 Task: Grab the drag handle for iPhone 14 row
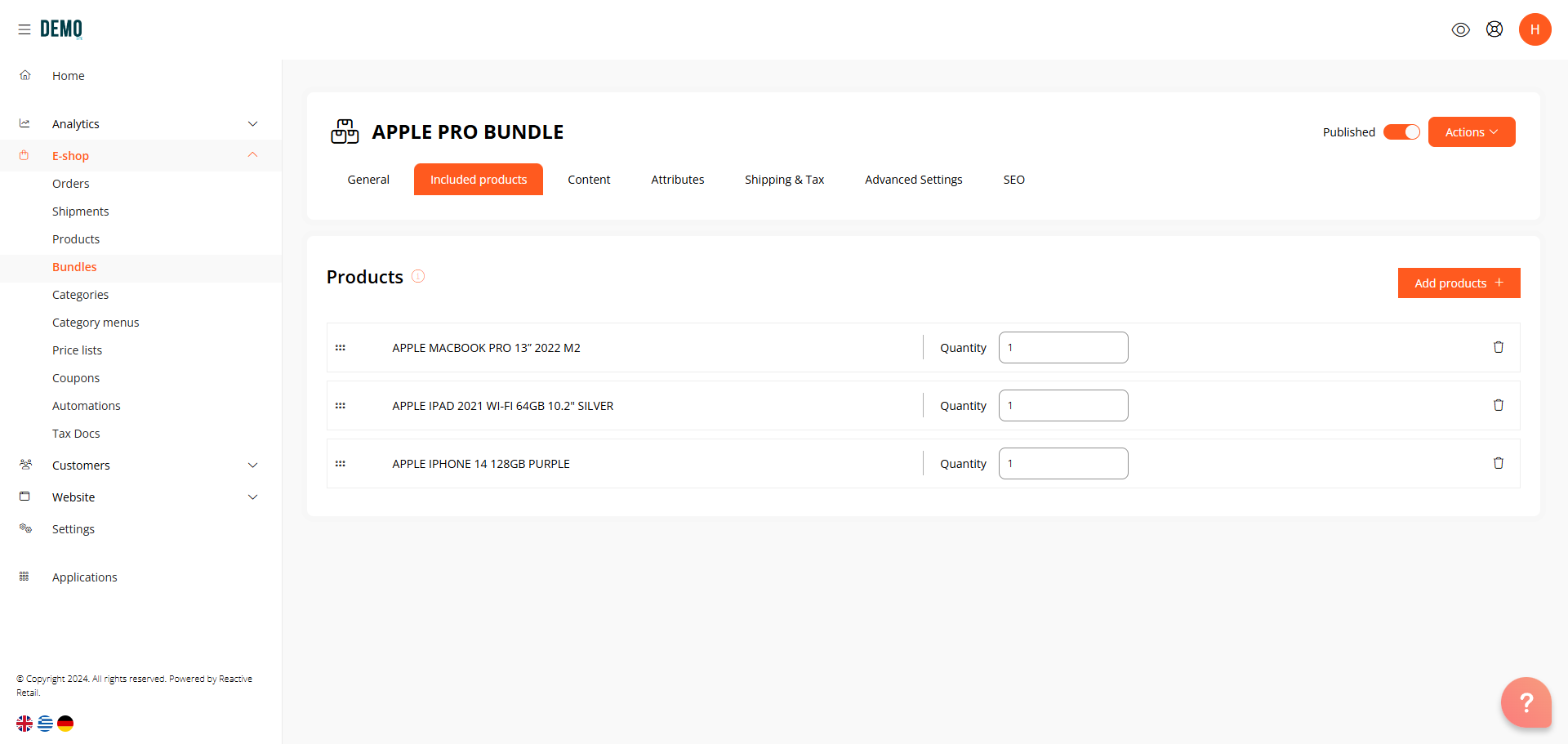pos(341,464)
